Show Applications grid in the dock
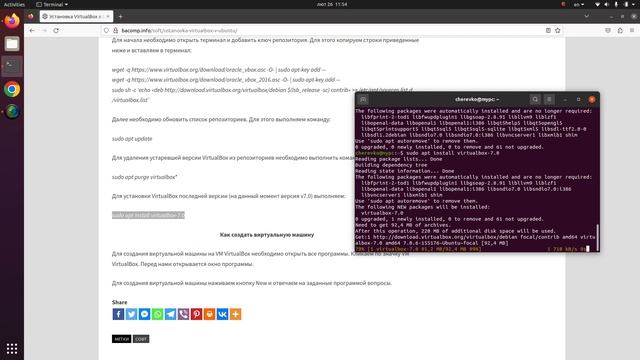Viewport: 640px width, 360px height. pyautogui.click(x=12, y=348)
